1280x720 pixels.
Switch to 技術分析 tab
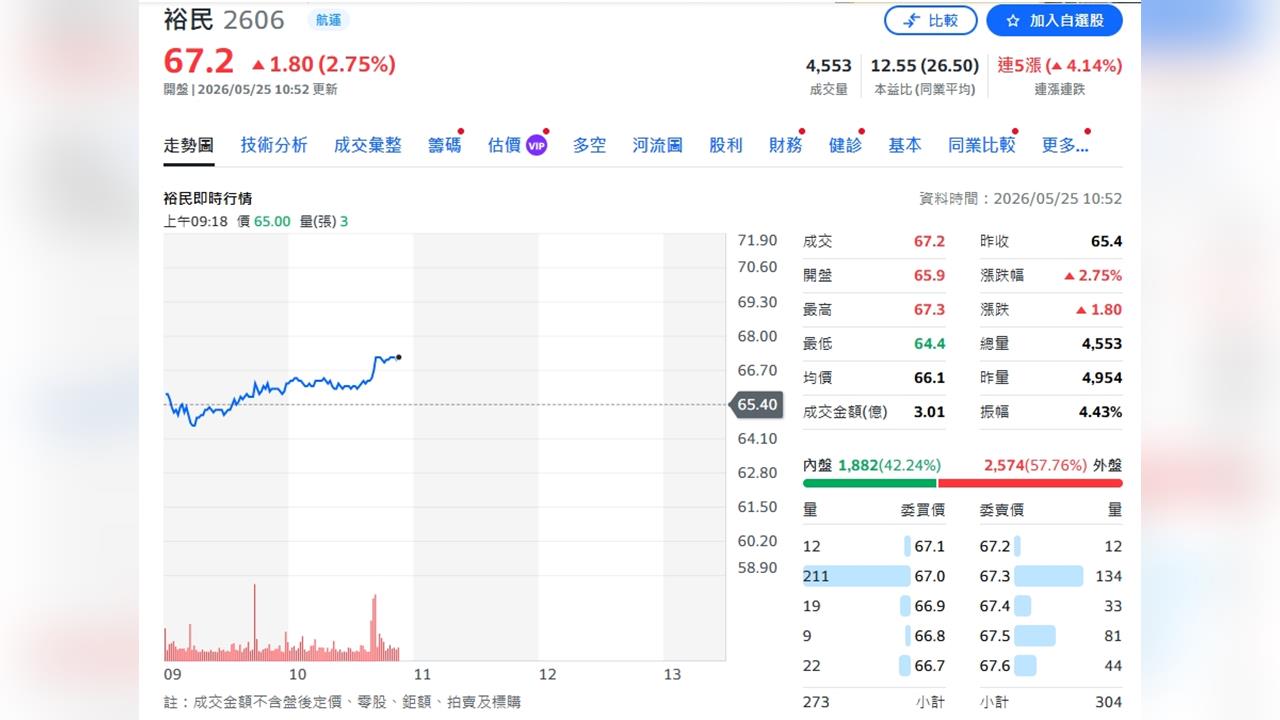(274, 145)
